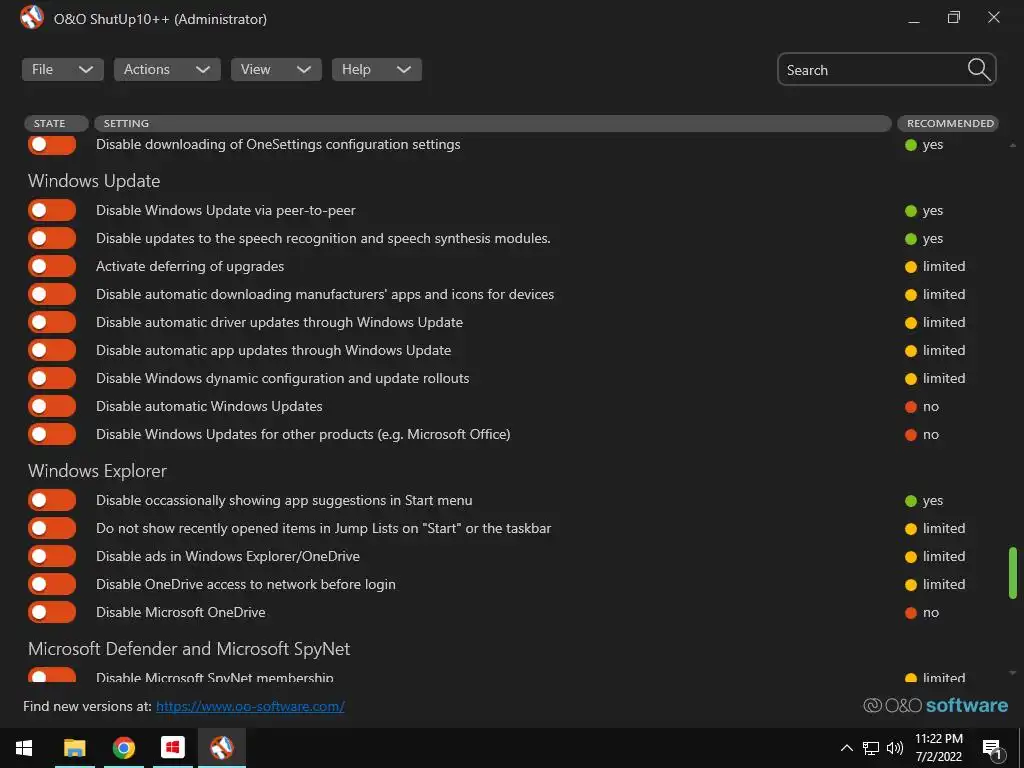Toggle Disable automatic Windows Updates switch
Image resolution: width=1024 pixels, height=768 pixels.
coord(52,406)
